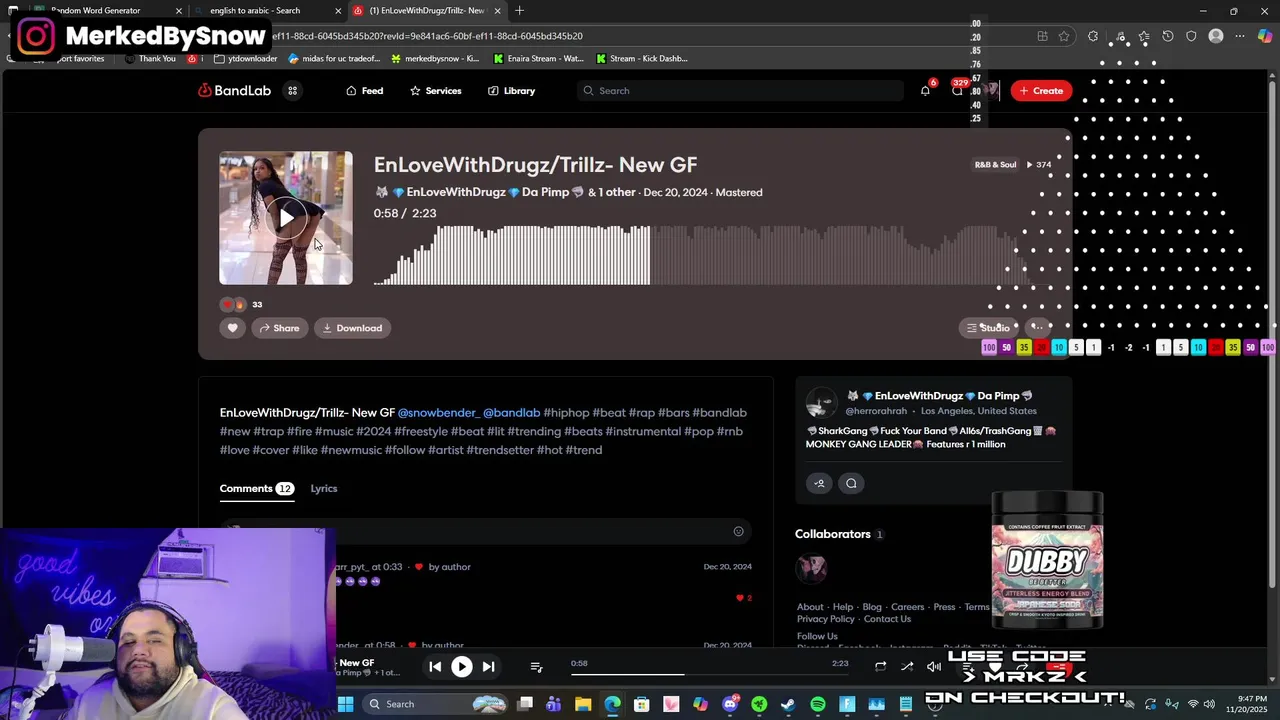This screenshot has height=720, width=1280.
Task: Open the Library page
Action: click(x=512, y=90)
